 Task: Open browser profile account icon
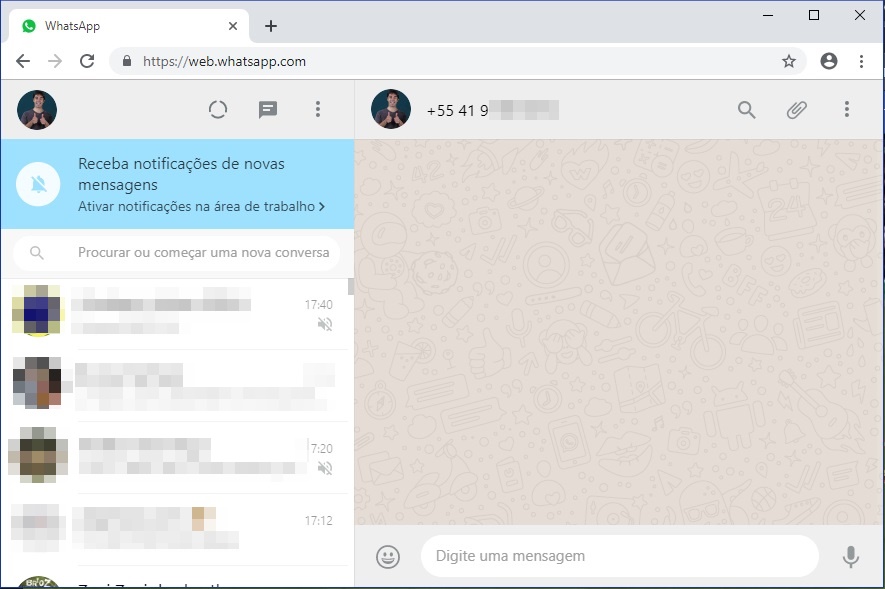point(829,61)
